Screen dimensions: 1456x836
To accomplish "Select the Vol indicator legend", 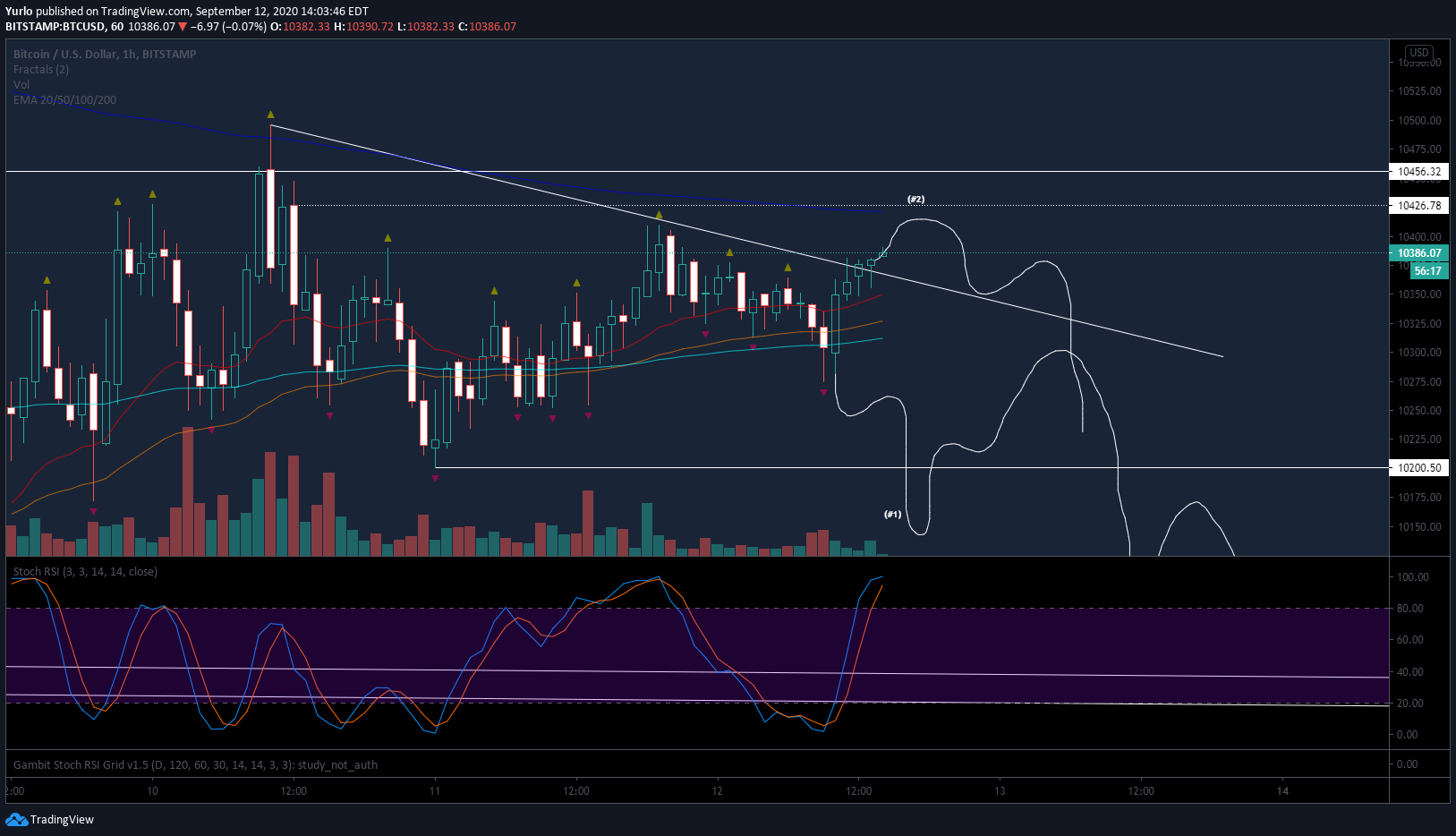I will tap(21, 84).
